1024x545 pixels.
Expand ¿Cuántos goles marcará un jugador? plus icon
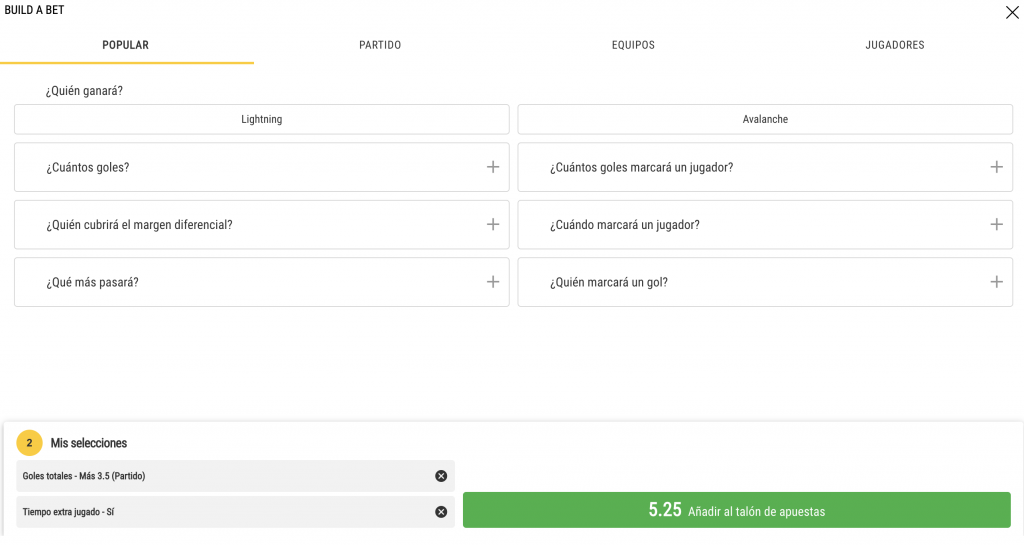(997, 167)
